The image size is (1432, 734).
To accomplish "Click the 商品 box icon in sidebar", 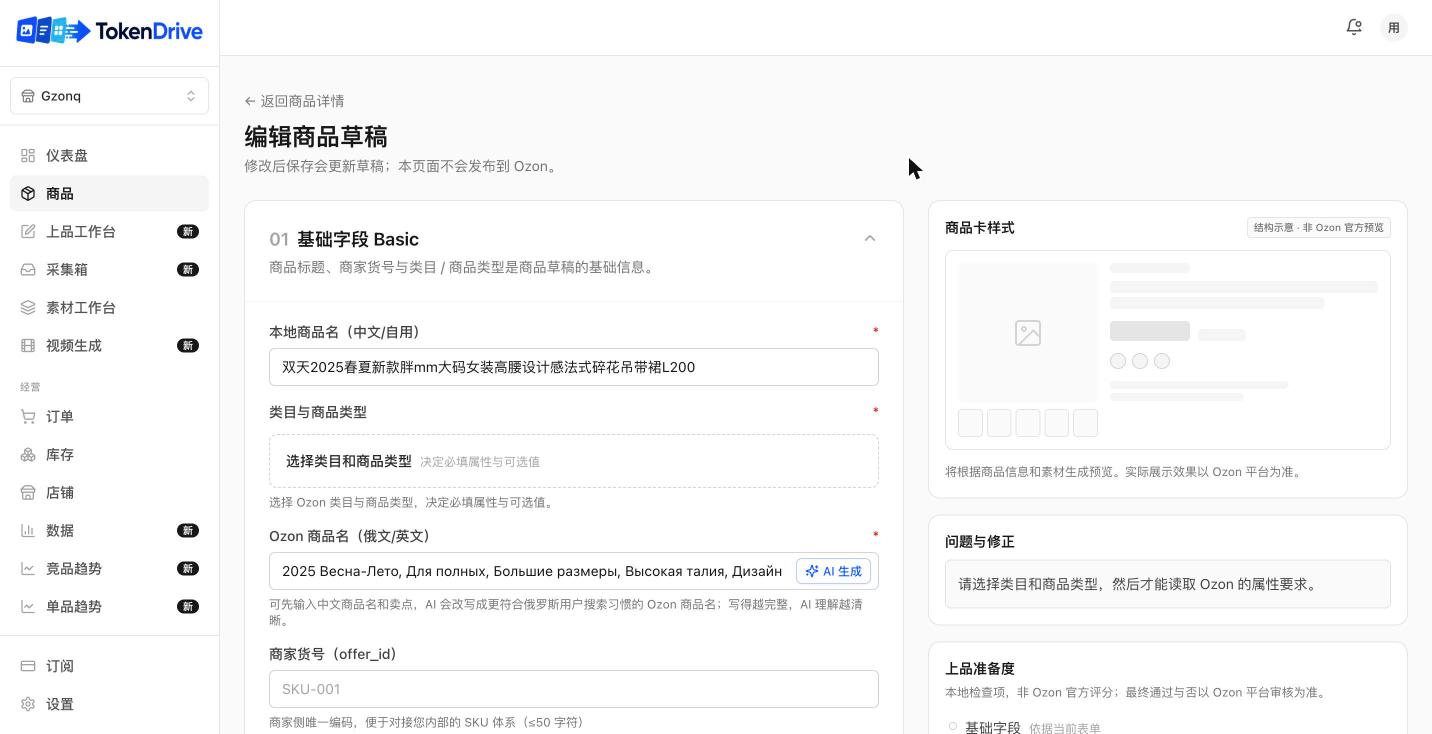I will pos(28,193).
